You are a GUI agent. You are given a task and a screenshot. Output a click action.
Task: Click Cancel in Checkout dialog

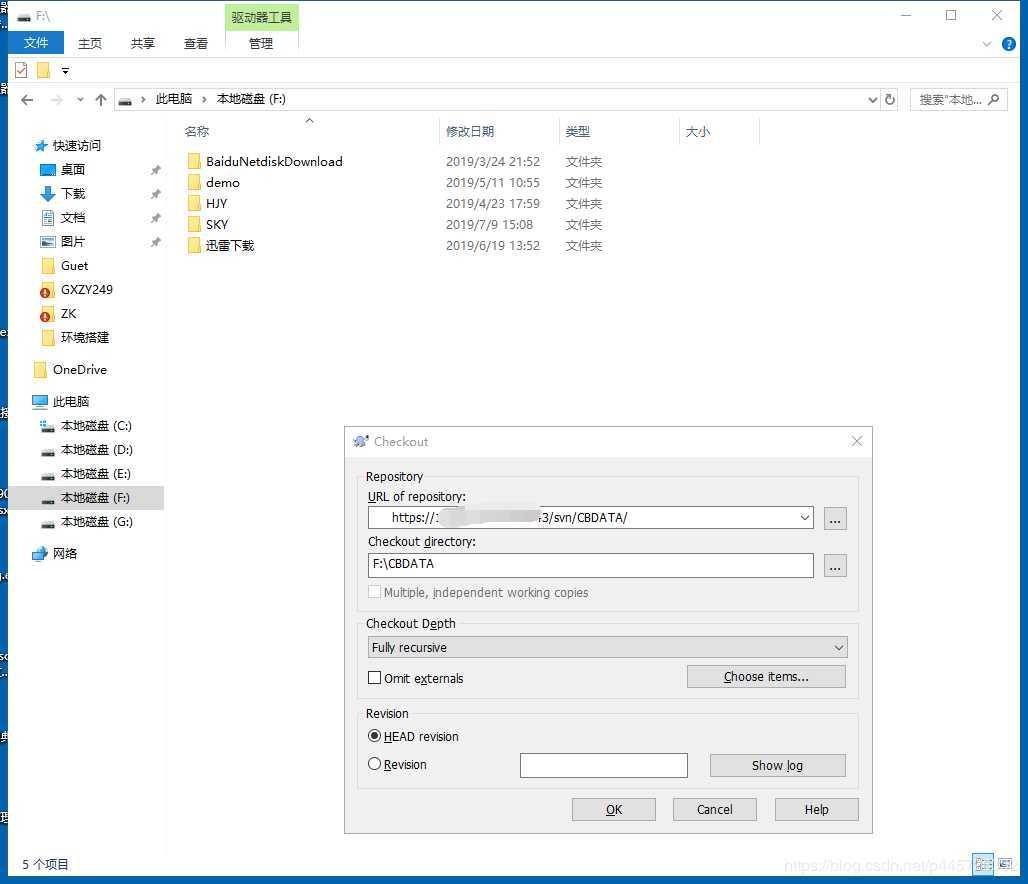pos(715,809)
